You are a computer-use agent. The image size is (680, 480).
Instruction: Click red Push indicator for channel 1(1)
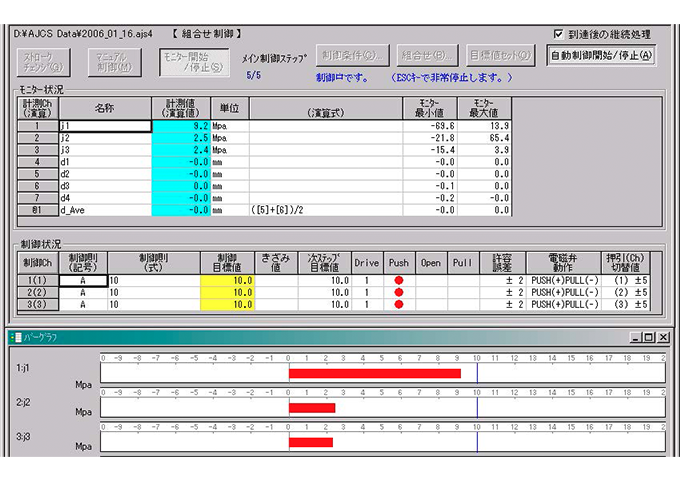(x=399, y=281)
